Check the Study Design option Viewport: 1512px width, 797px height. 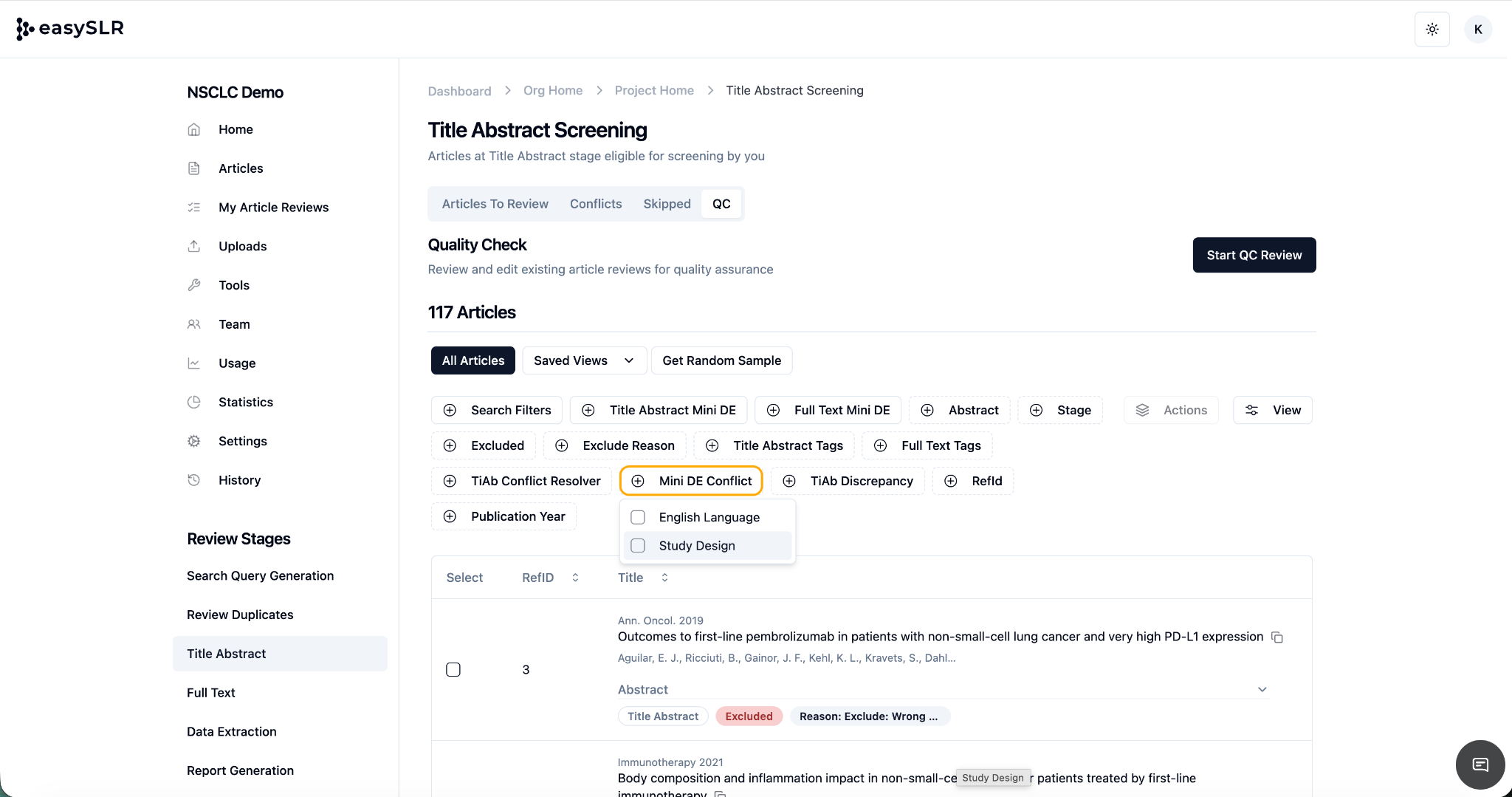point(638,546)
